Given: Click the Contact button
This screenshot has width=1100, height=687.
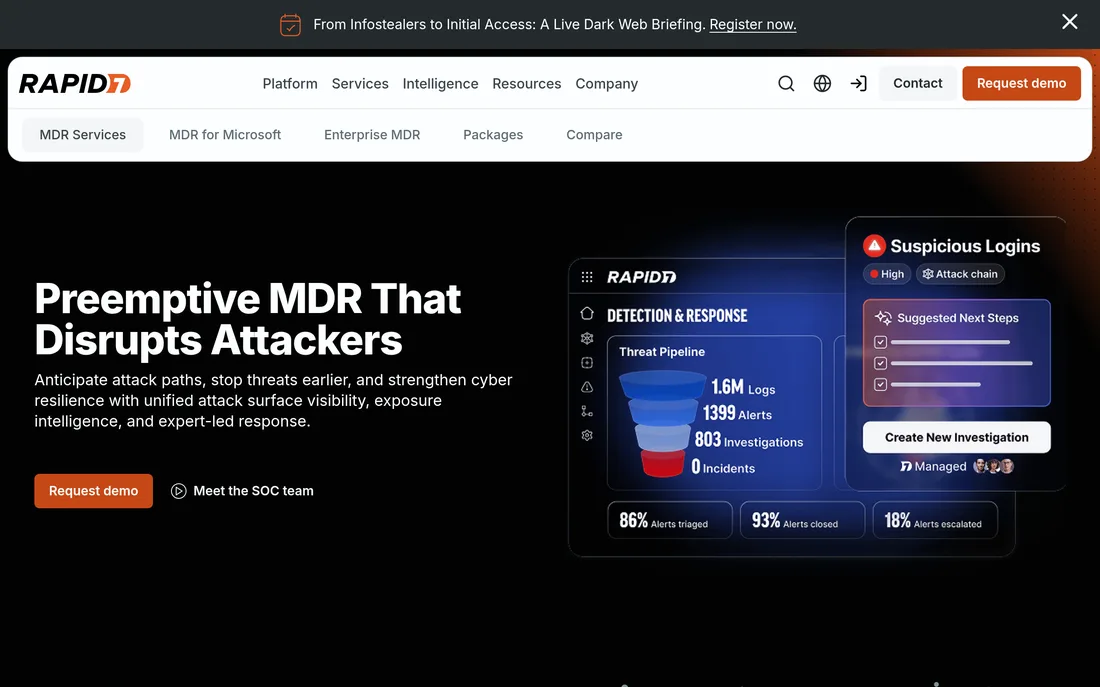Looking at the screenshot, I should pos(918,84).
